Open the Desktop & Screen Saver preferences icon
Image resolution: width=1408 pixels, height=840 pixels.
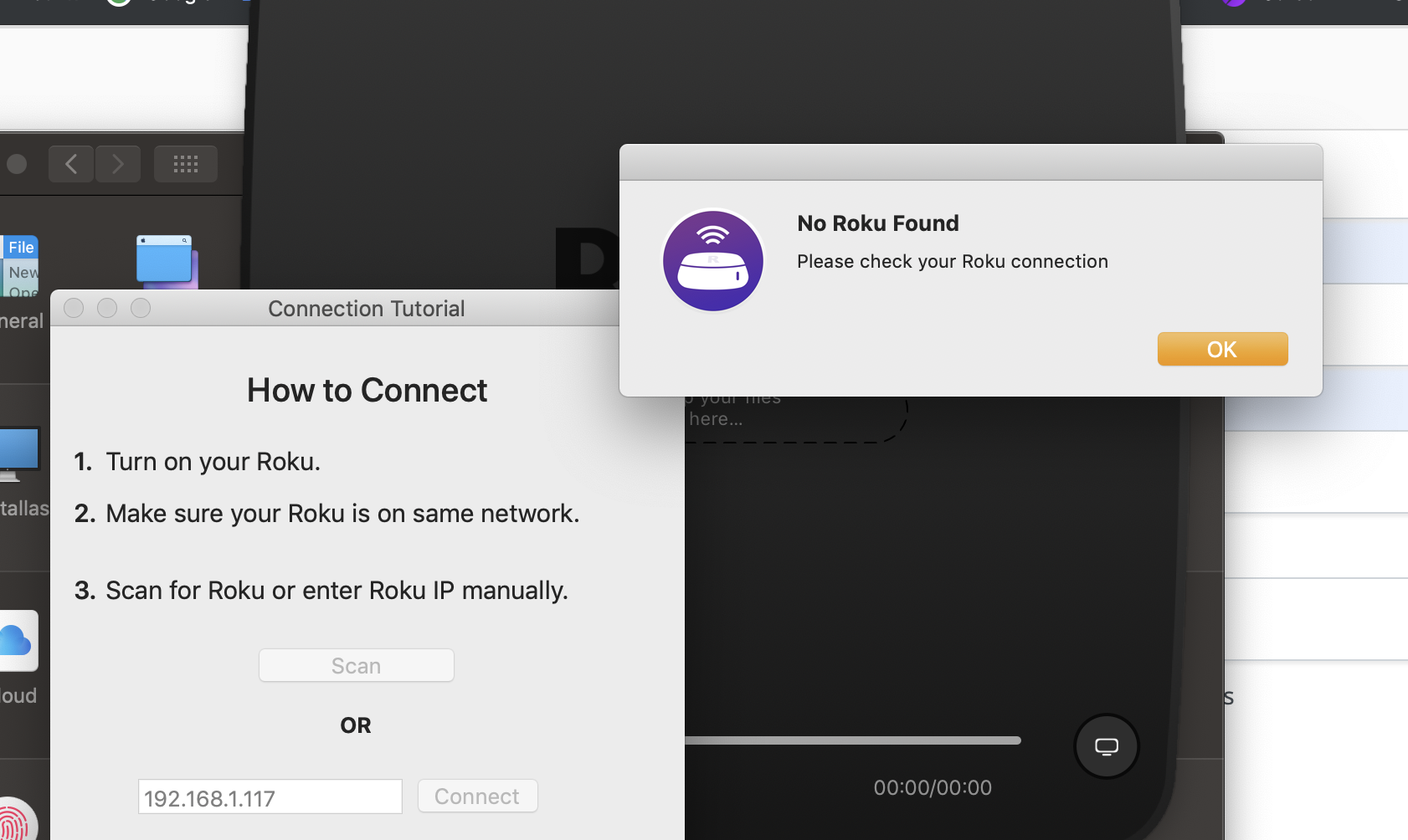[x=167, y=262]
